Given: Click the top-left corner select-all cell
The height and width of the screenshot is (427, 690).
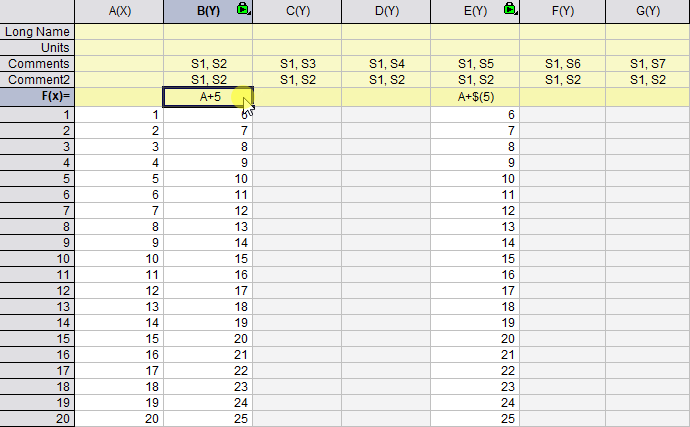Looking at the screenshot, I should click(x=37, y=11).
